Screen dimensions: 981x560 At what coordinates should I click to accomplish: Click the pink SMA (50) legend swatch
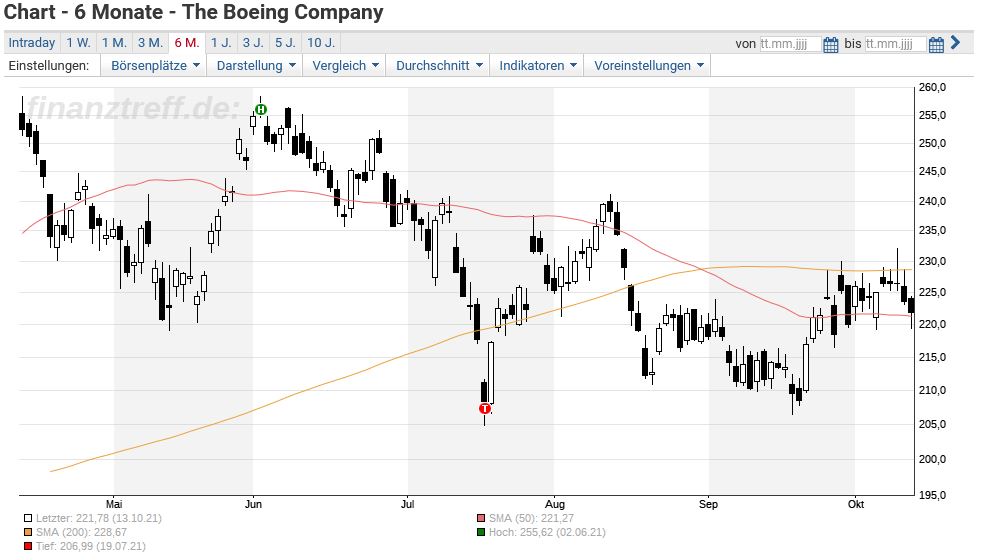[x=480, y=518]
